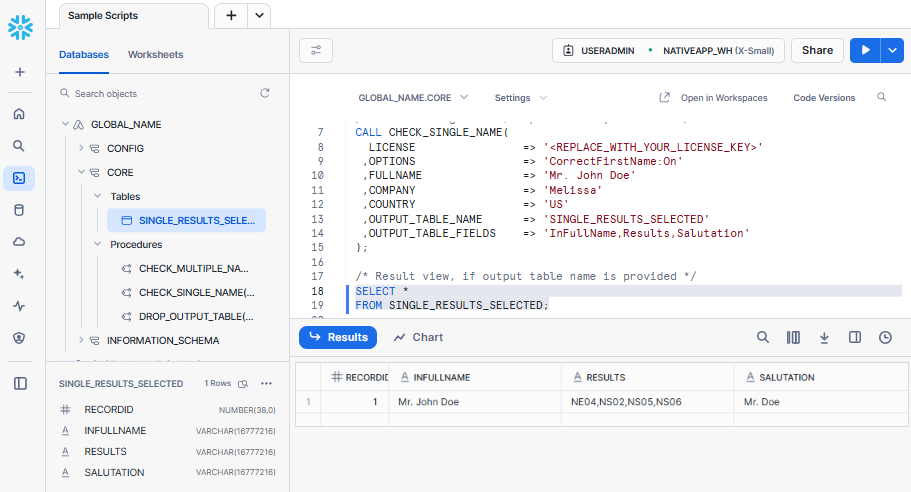
Task: Collapse the Procedures folder
Action: coord(98,245)
